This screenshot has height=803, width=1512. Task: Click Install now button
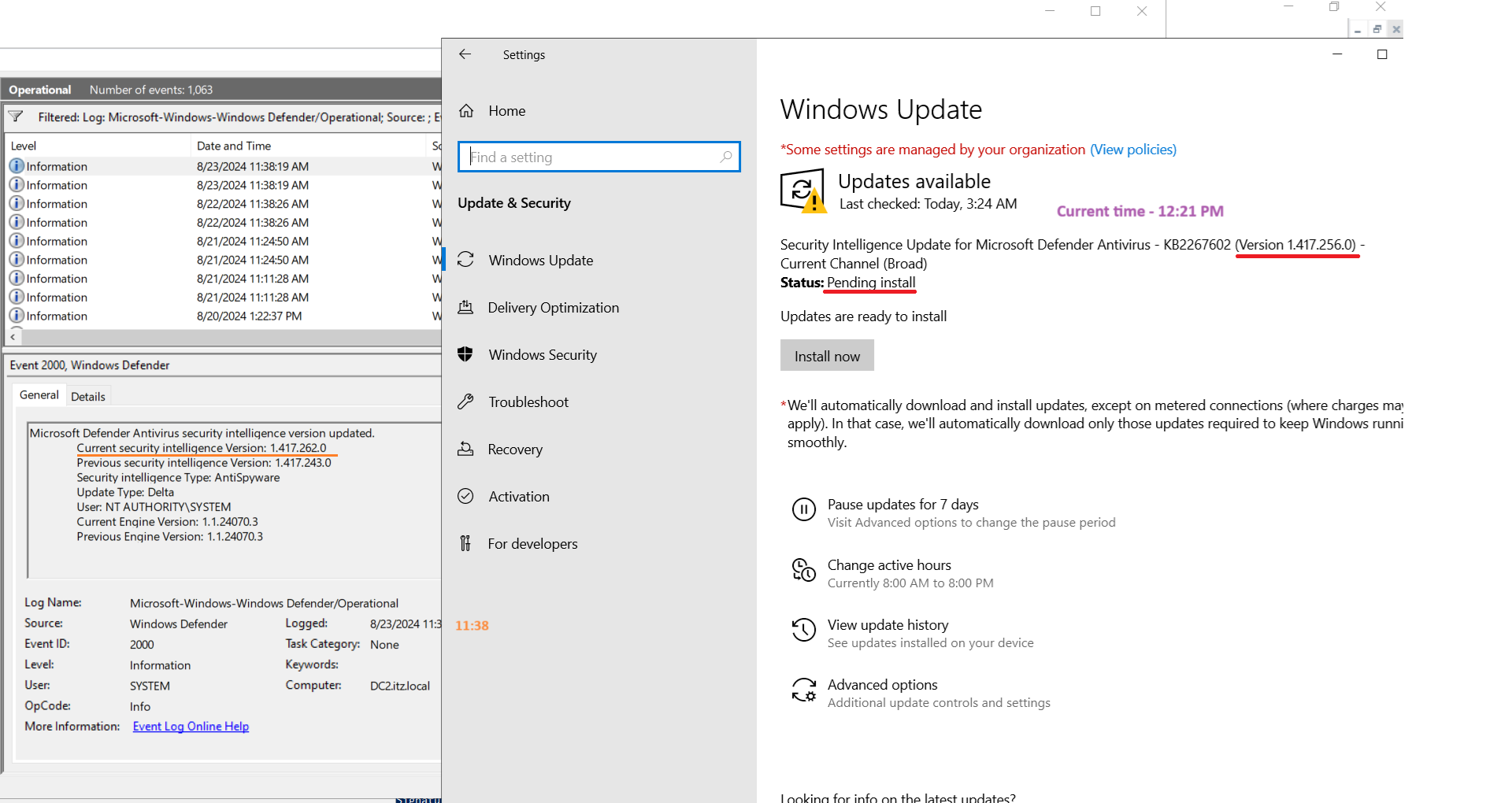(x=827, y=356)
